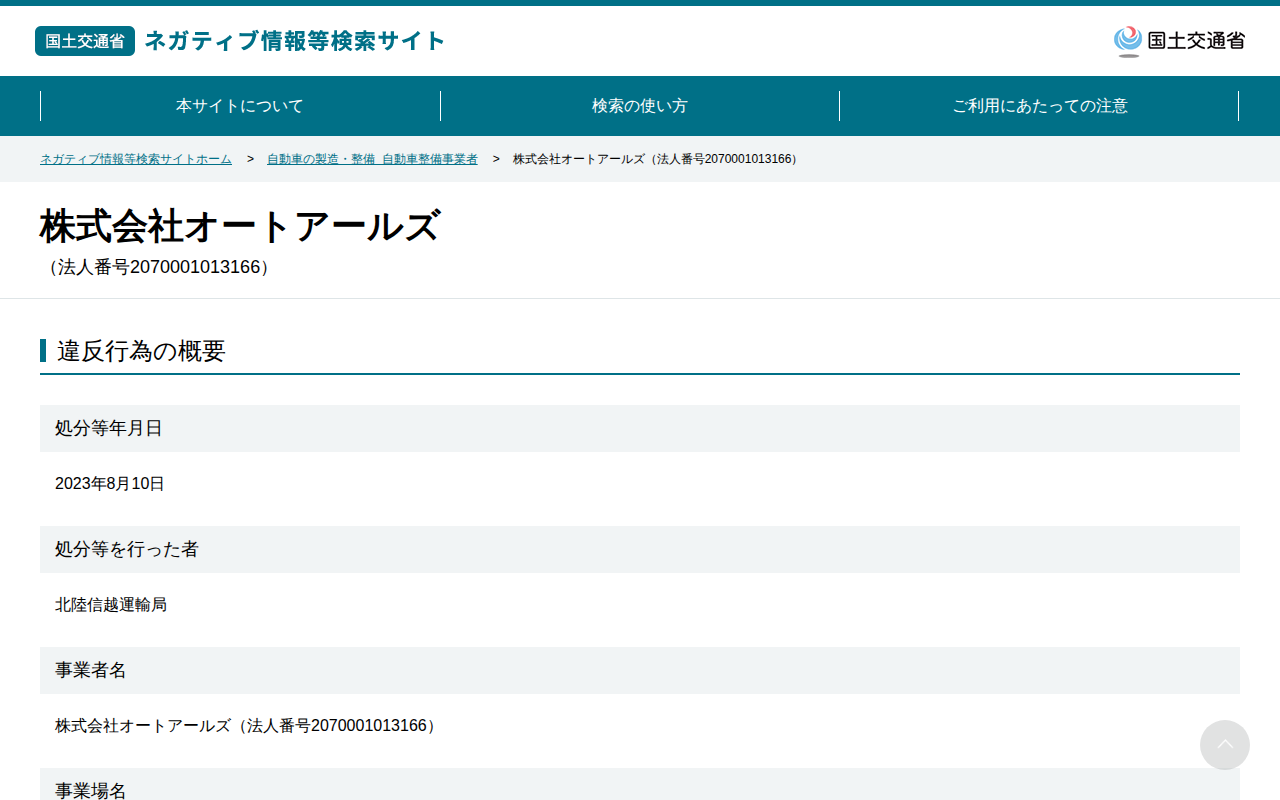This screenshot has width=1280, height=800.
Task: Click the 処分等年月日 row header
Action: [x=640, y=428]
